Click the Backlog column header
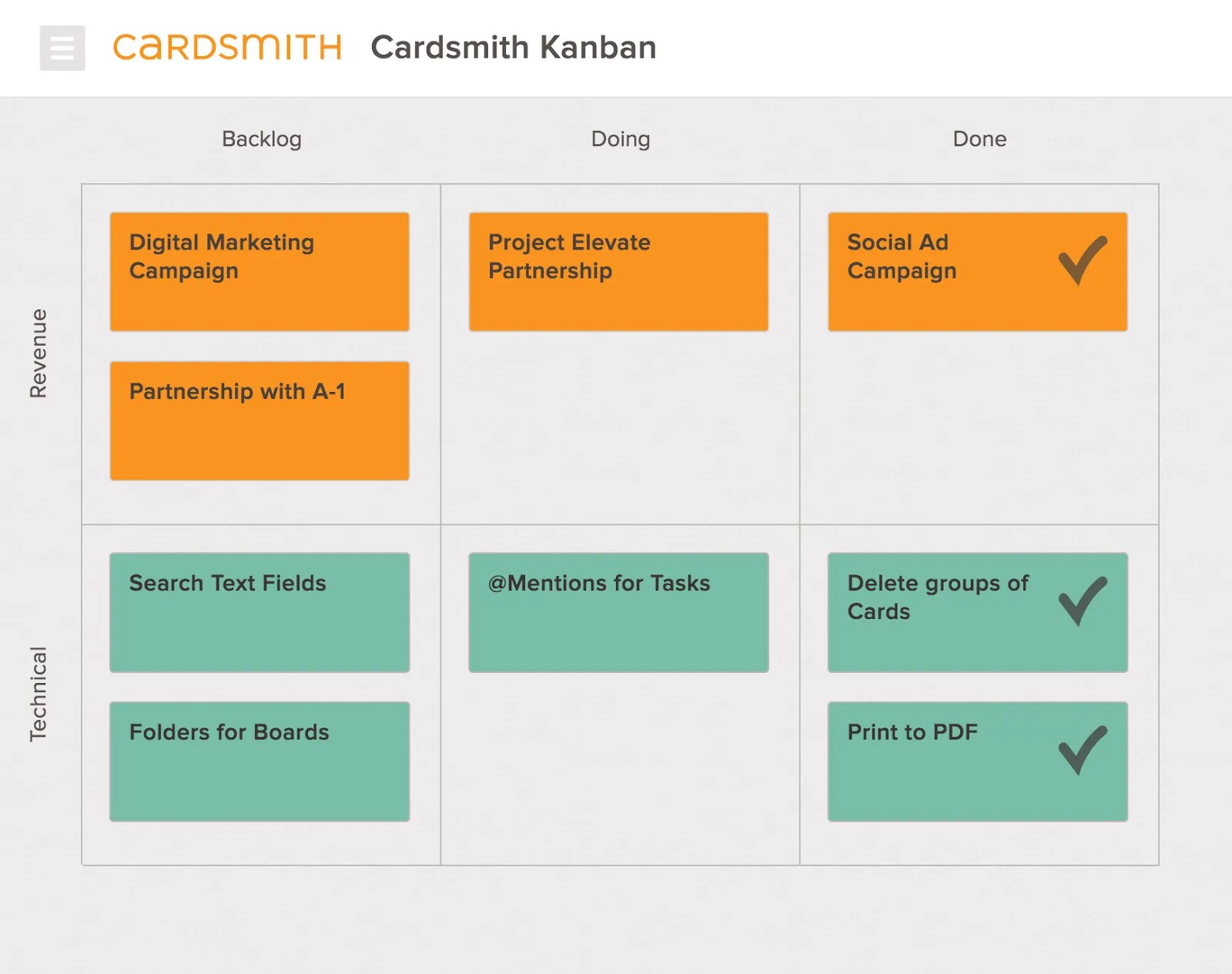 261,139
